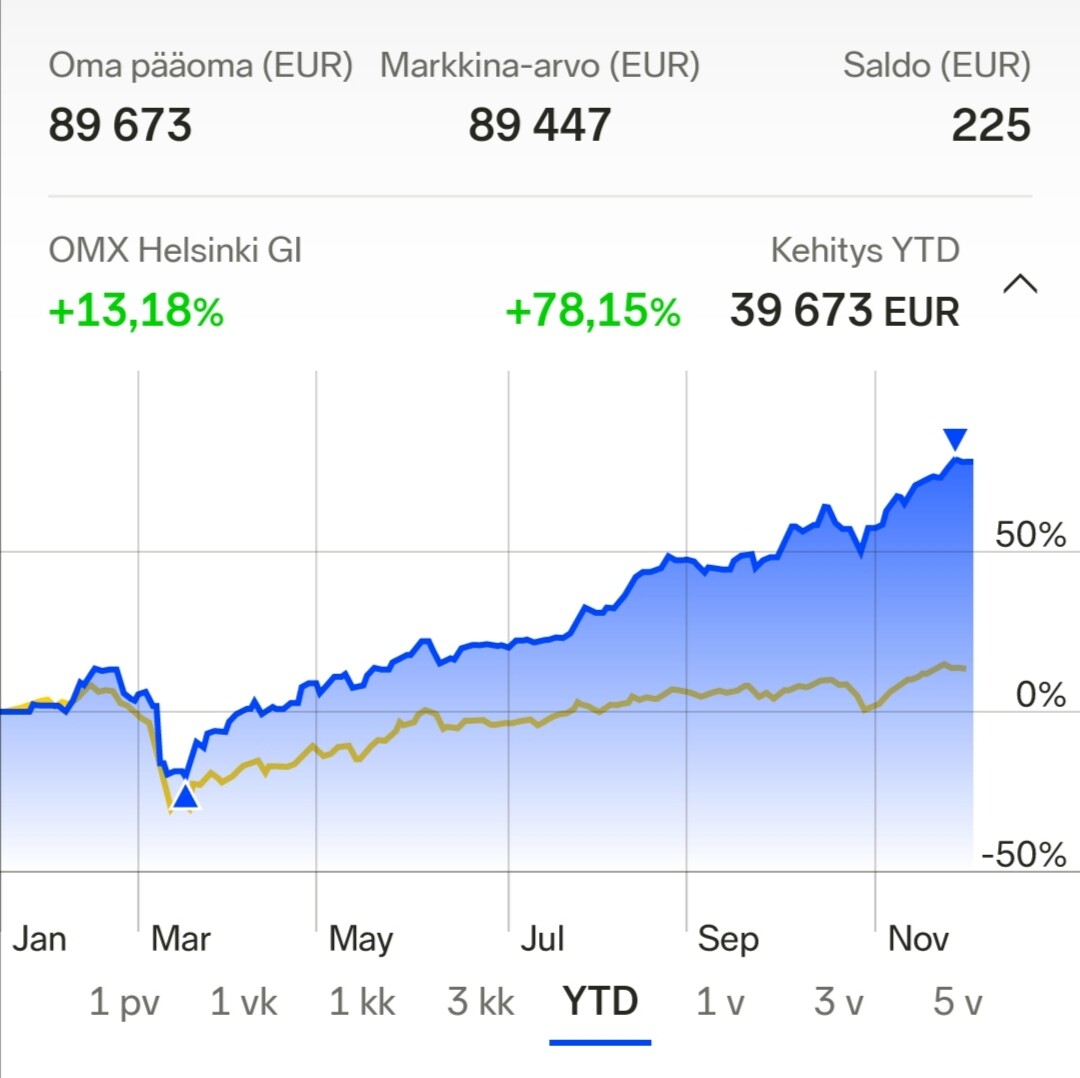Switch to the 5 v view
The height and width of the screenshot is (1078, 1080).
tap(958, 1002)
